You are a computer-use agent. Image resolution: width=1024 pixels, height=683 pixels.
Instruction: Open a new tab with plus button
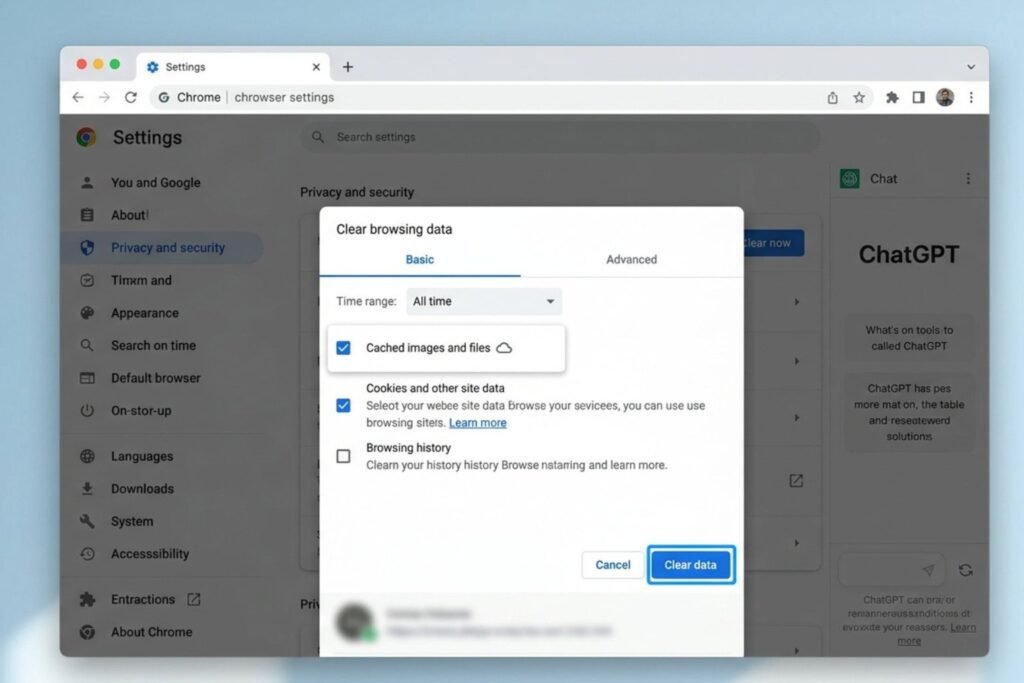(348, 67)
